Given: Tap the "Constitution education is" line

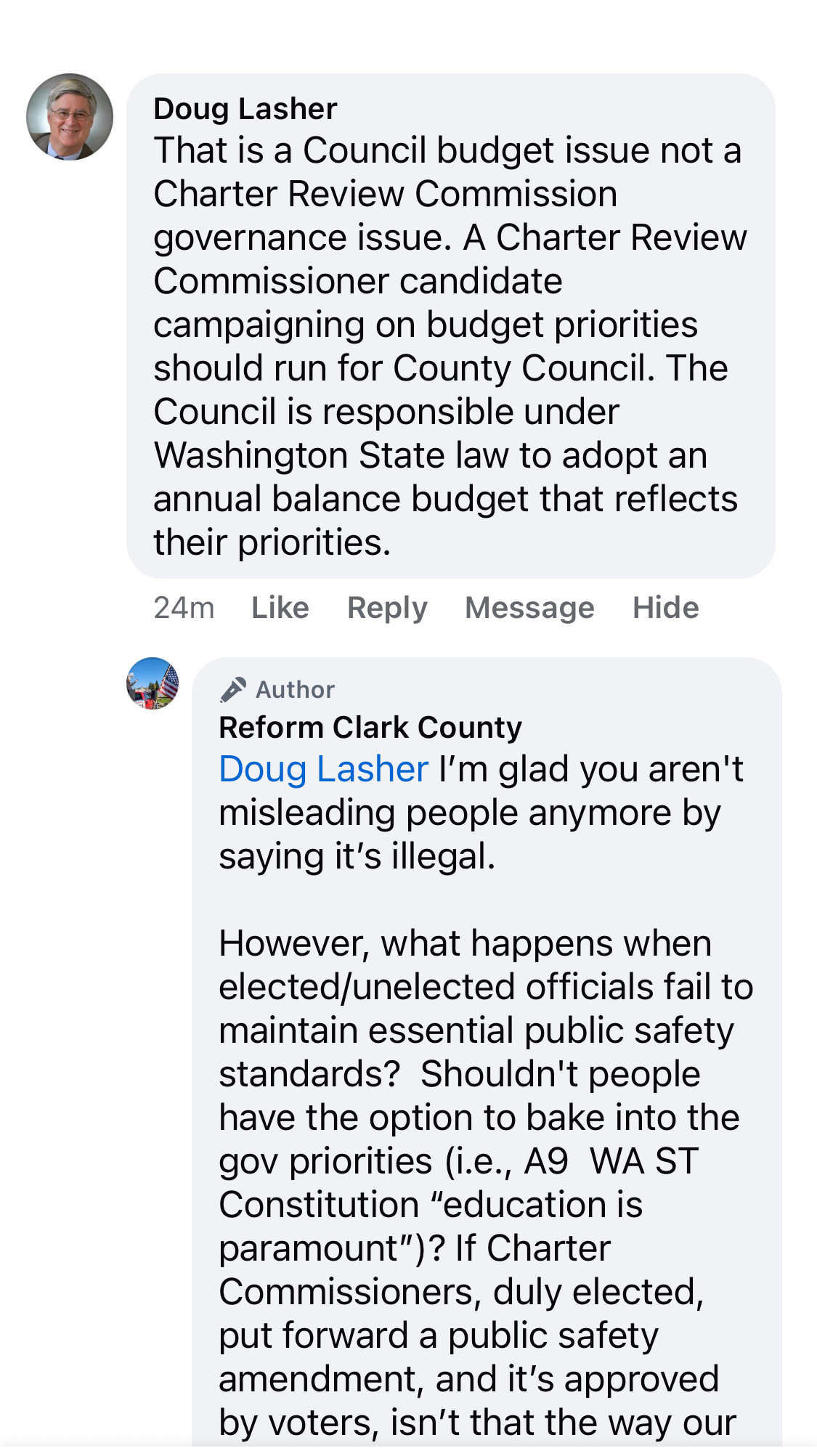Looking at the screenshot, I should point(431,1205).
